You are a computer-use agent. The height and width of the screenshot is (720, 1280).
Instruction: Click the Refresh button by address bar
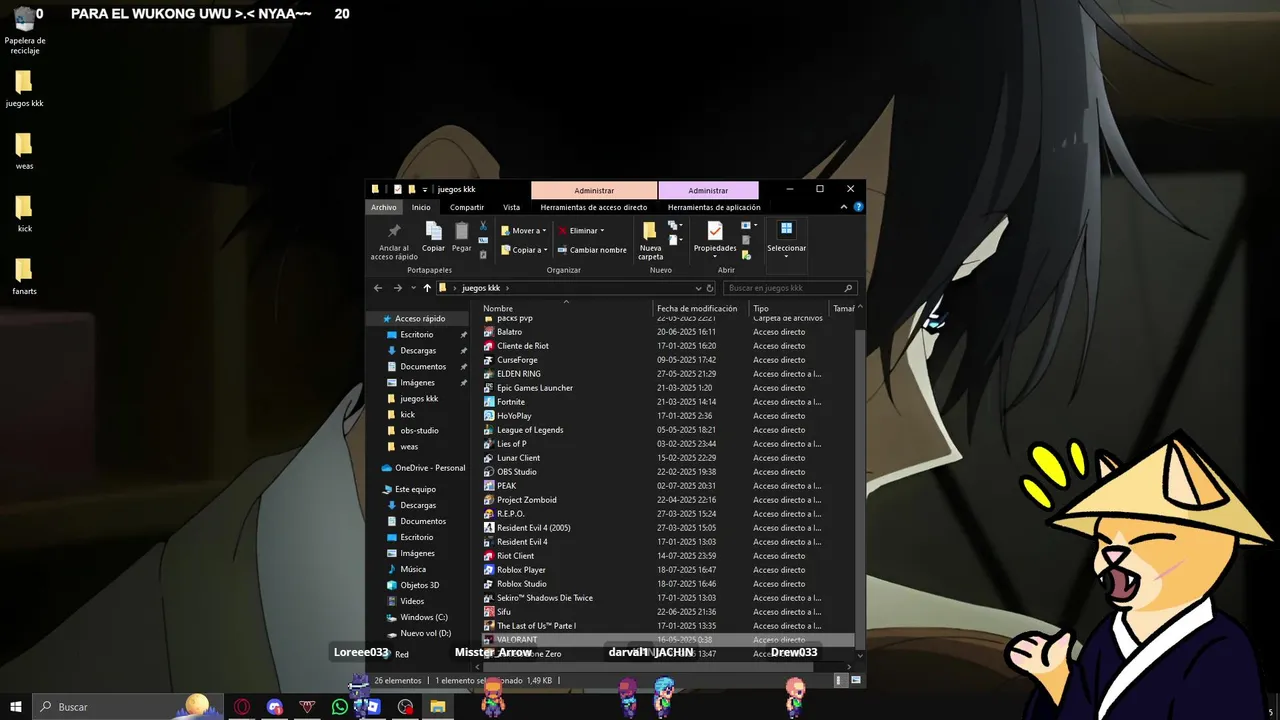coord(710,288)
